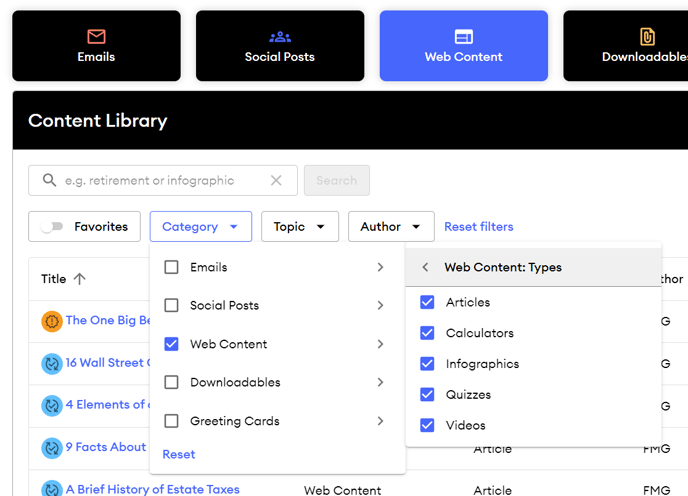Click the blue icon beside 4 Elements

(x=52, y=405)
